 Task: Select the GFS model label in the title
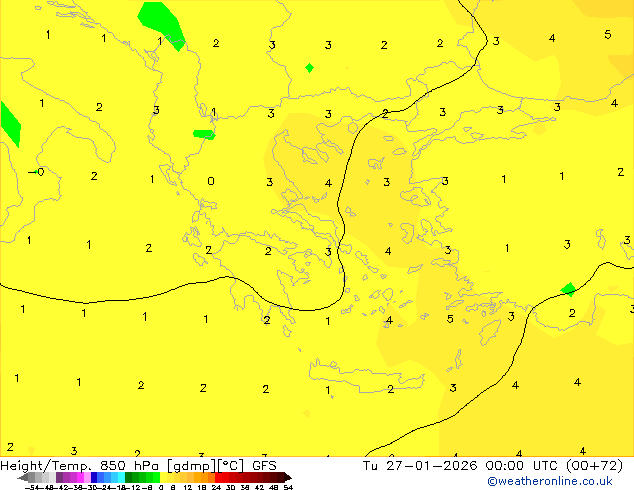(x=264, y=465)
